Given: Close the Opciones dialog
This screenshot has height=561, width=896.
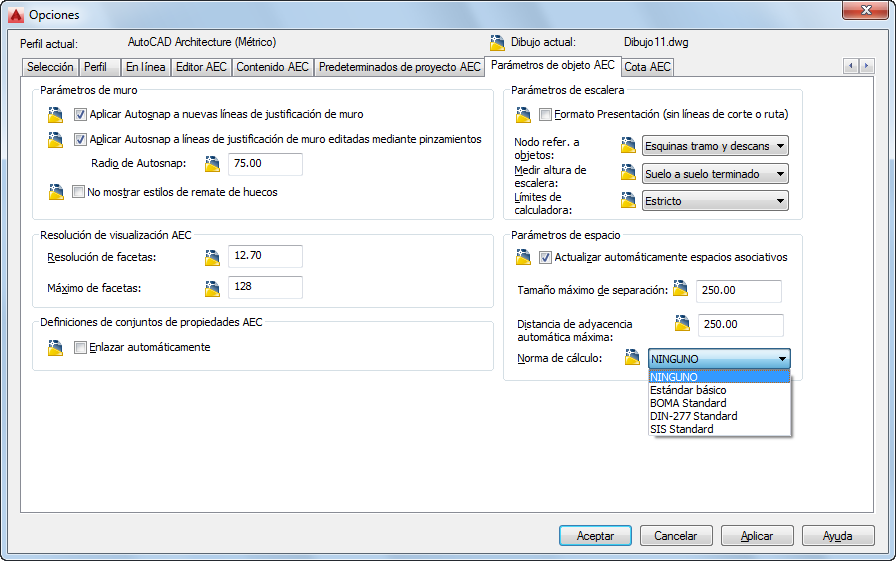Looking at the screenshot, I should [866, 10].
